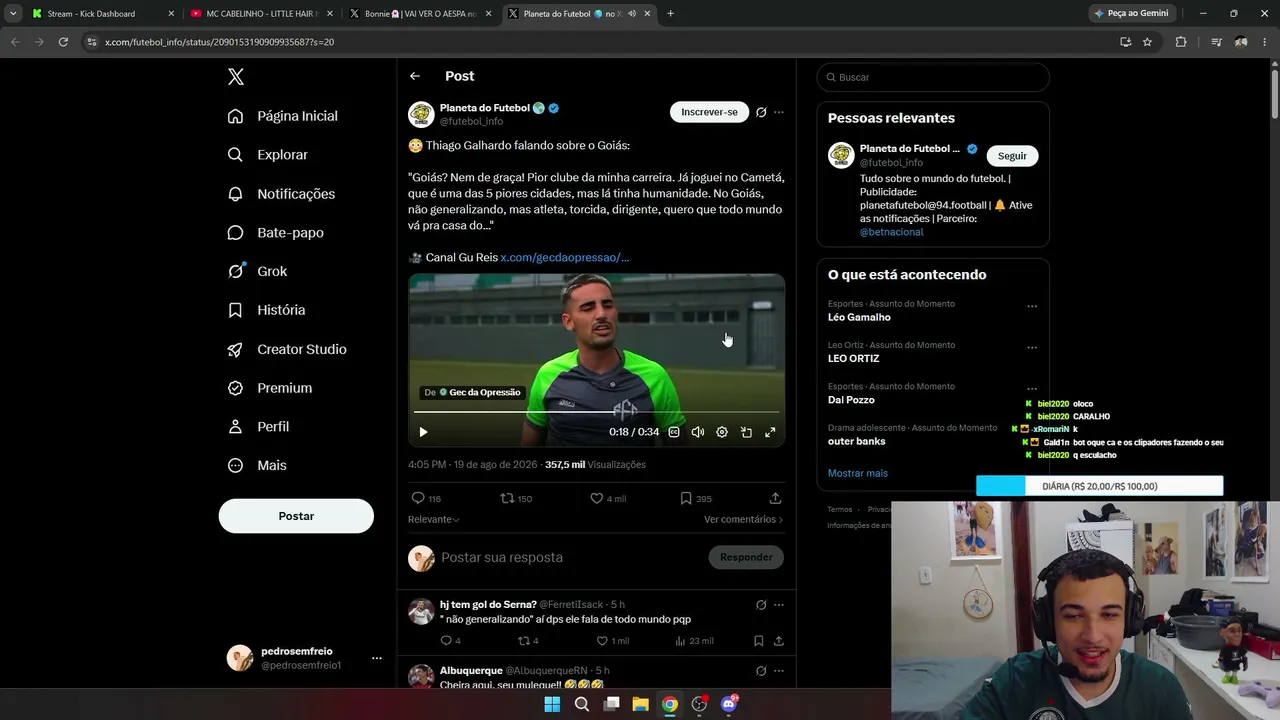Open Discord from the taskbar
Screen dimensions: 1280x720
[x=729, y=704]
